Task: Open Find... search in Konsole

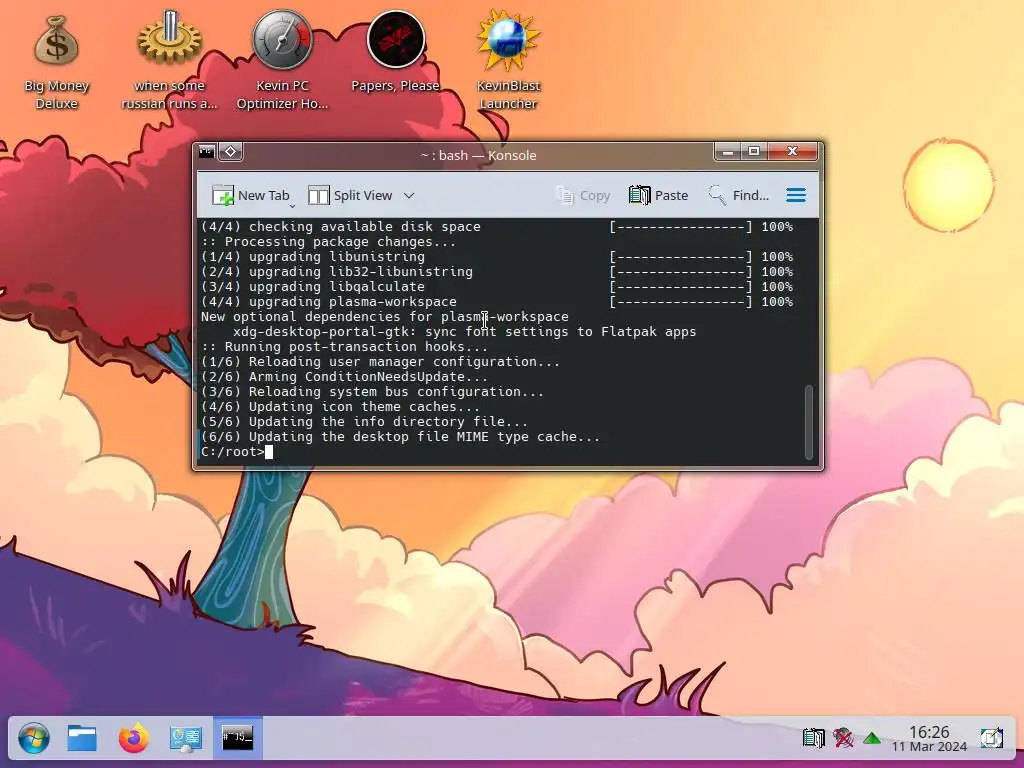Action: point(739,195)
